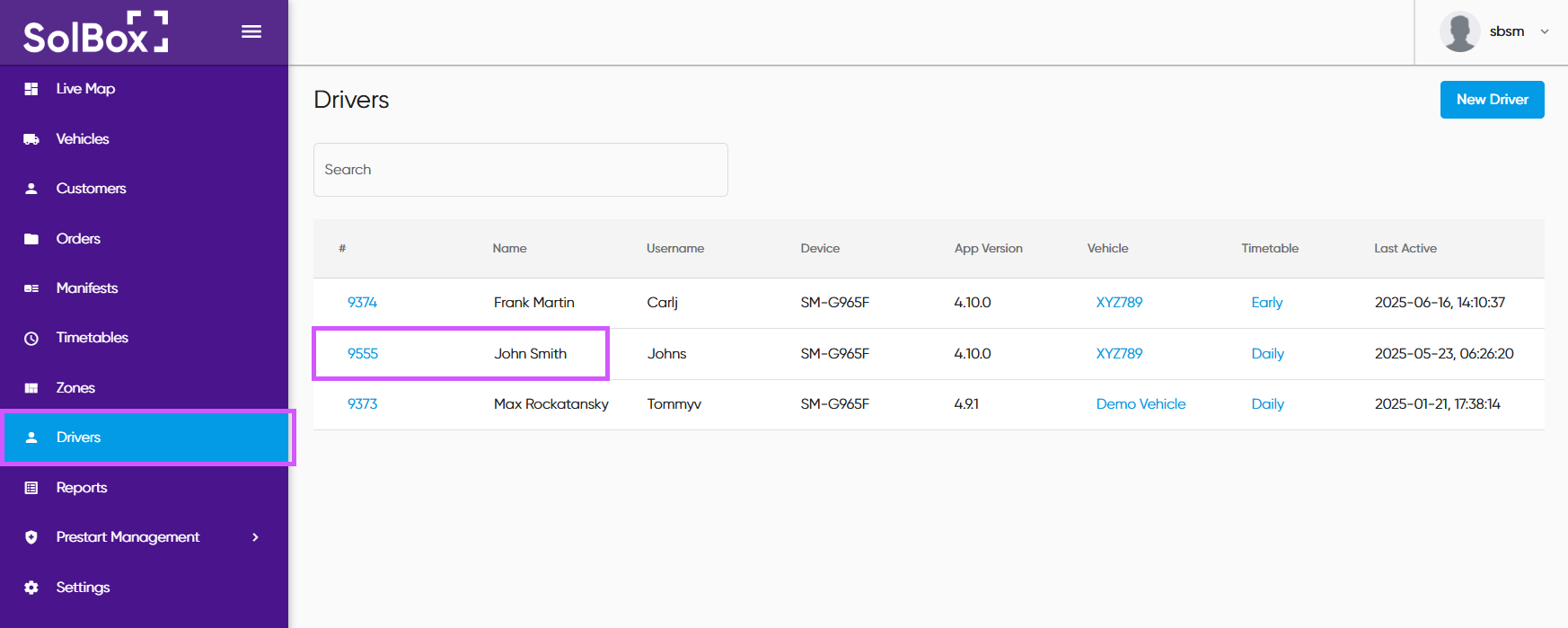Image resolution: width=1568 pixels, height=628 pixels.
Task: Focus the Search input field
Action: tap(520, 170)
